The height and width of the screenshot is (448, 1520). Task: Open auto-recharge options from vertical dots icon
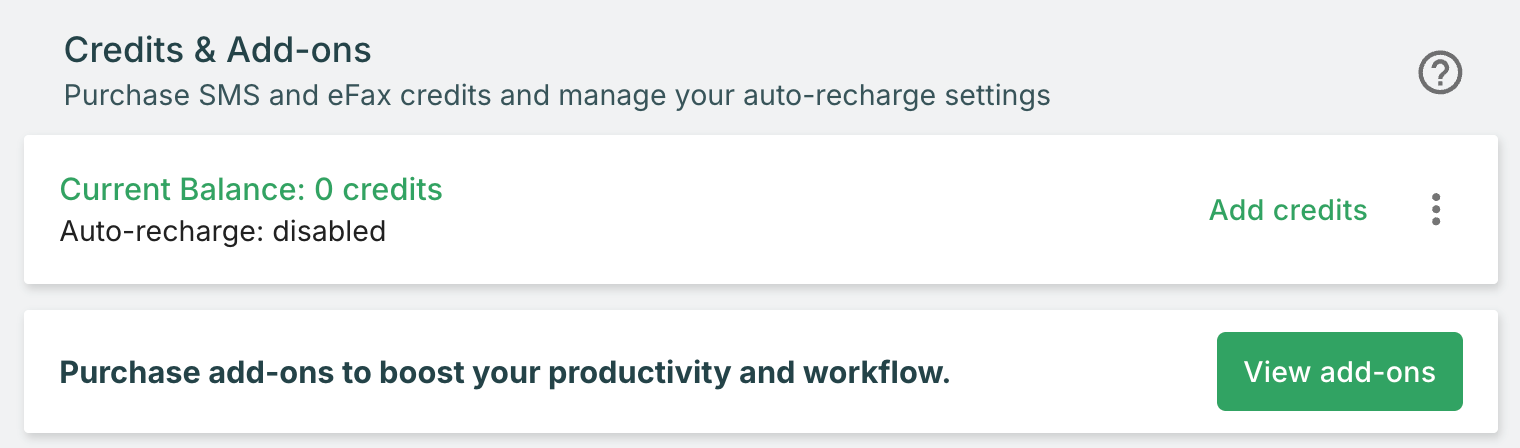pyautogui.click(x=1436, y=209)
